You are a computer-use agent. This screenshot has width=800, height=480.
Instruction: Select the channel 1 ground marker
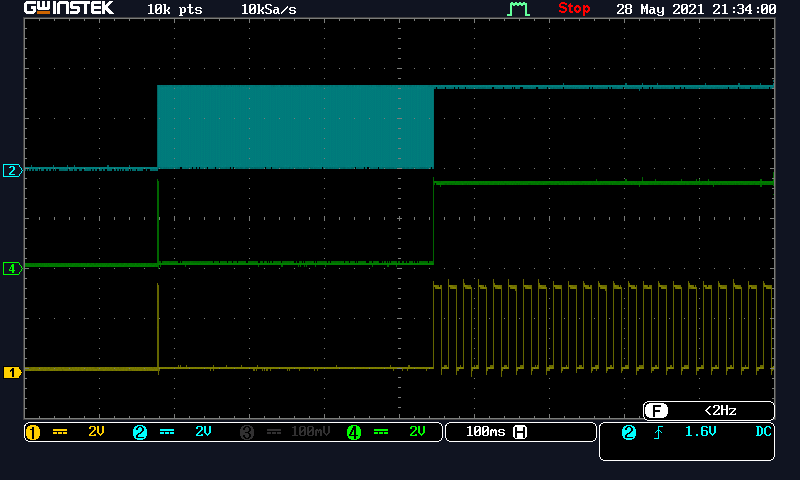click(12, 372)
